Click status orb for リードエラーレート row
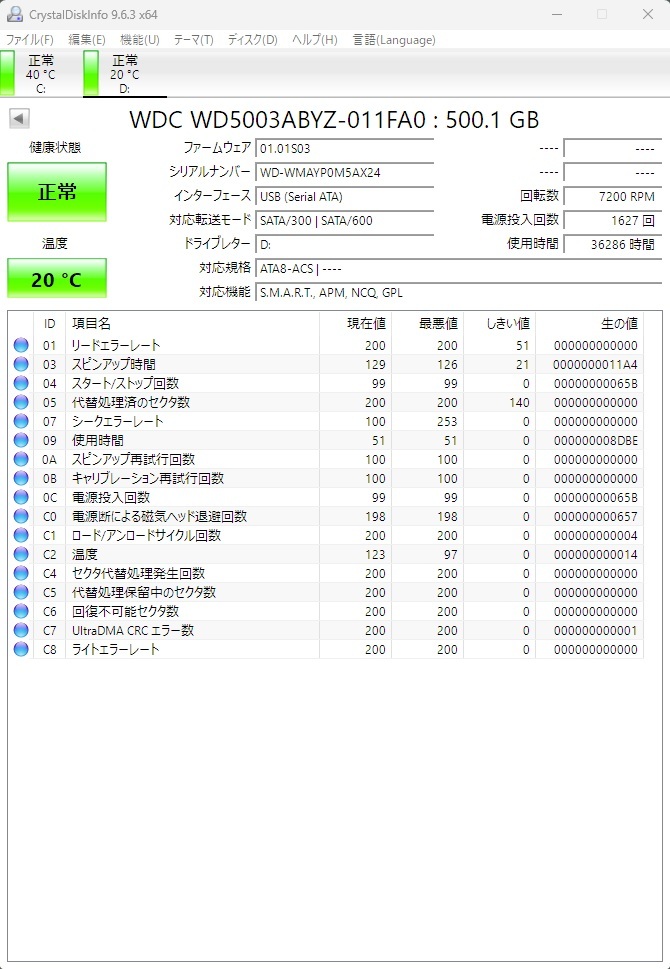This screenshot has height=969, width=670. 21,345
